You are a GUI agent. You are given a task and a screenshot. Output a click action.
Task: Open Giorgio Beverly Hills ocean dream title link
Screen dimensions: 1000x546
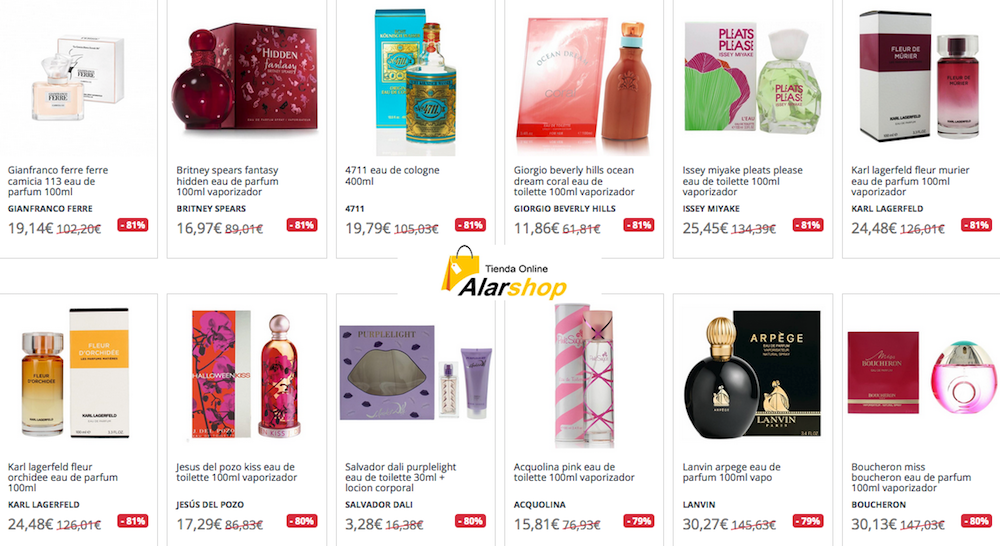pos(574,181)
